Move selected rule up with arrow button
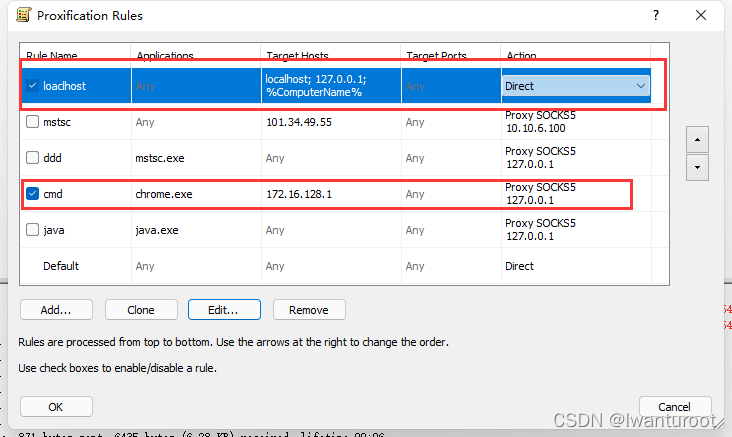732x437 pixels. click(x=697, y=140)
